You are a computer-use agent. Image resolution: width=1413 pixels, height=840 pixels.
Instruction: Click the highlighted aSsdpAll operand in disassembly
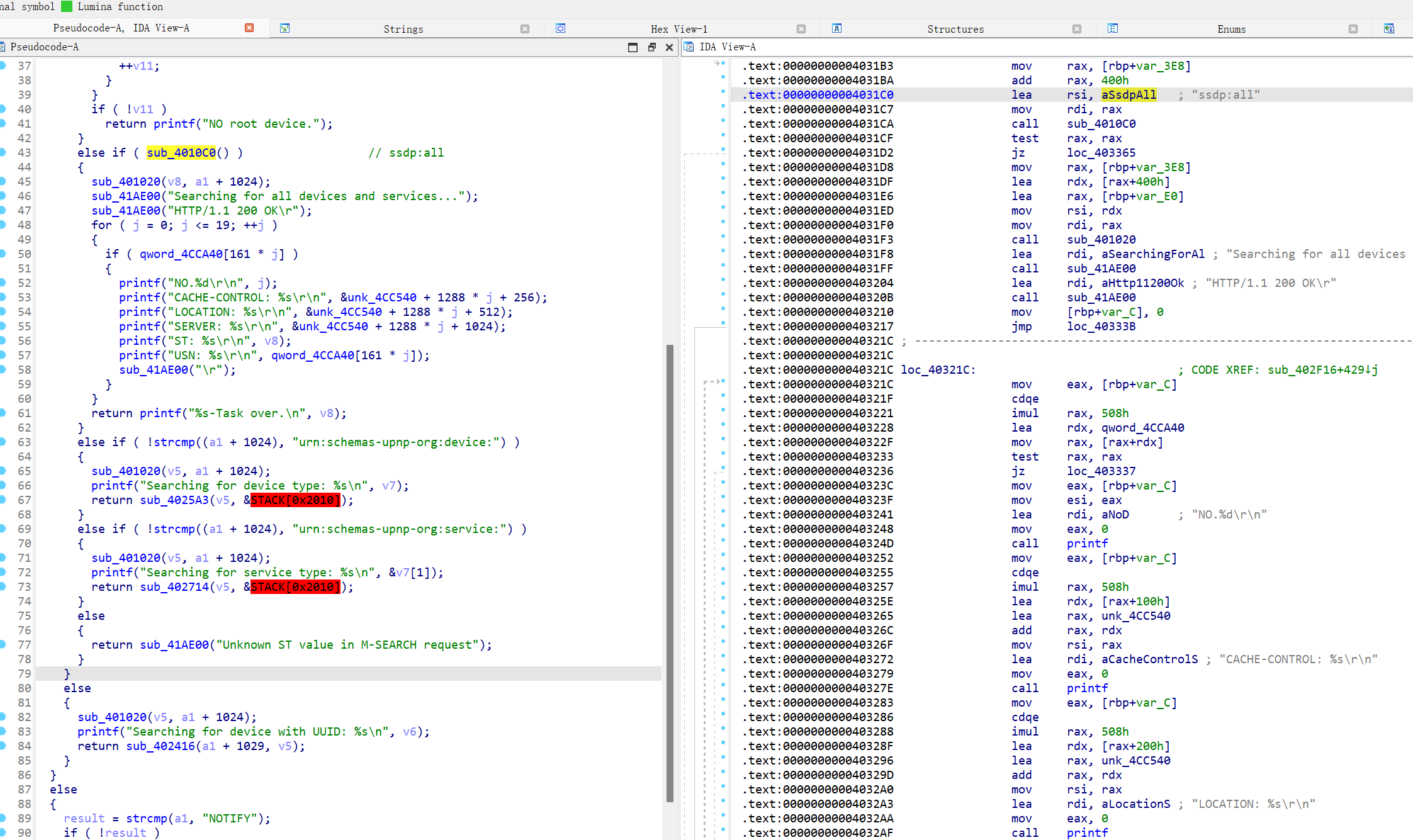click(x=1129, y=94)
